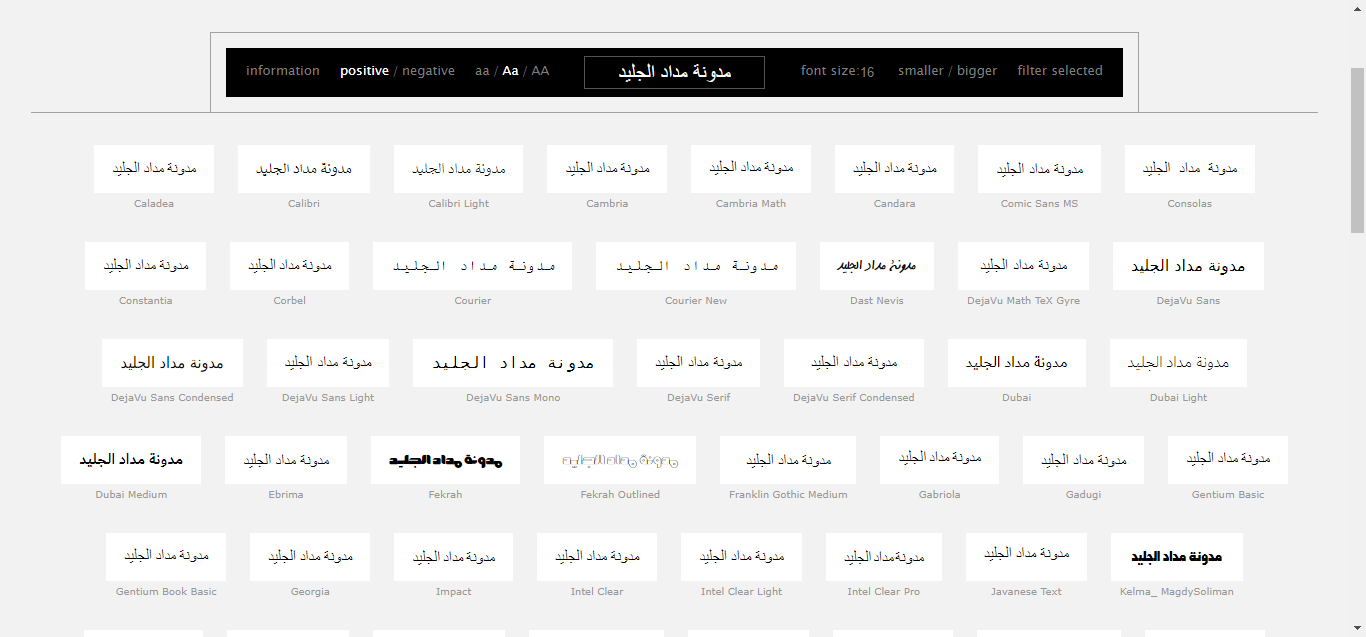The image size is (1366, 637).
Task: Pick the Dast Nevis font preview
Action: 876,266
